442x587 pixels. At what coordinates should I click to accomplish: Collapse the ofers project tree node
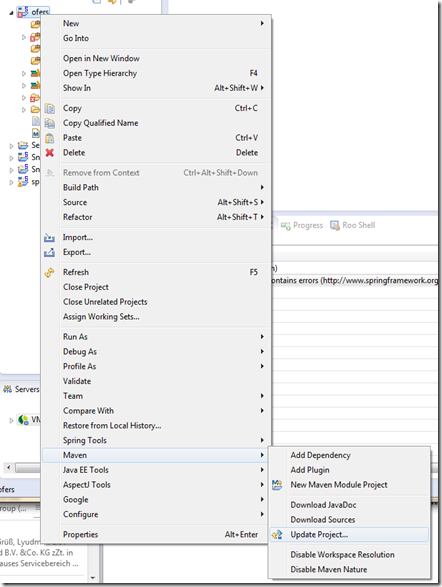click(x=11, y=13)
